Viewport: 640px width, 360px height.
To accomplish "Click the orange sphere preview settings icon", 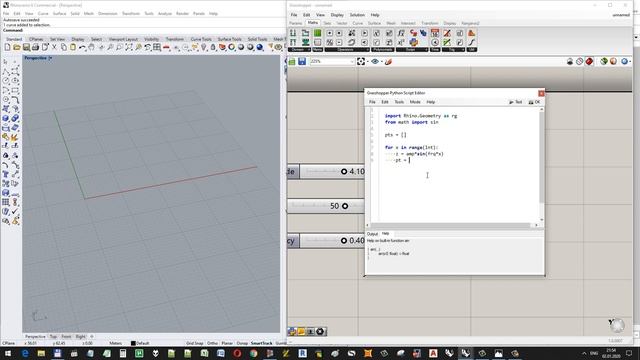I will [613, 62].
